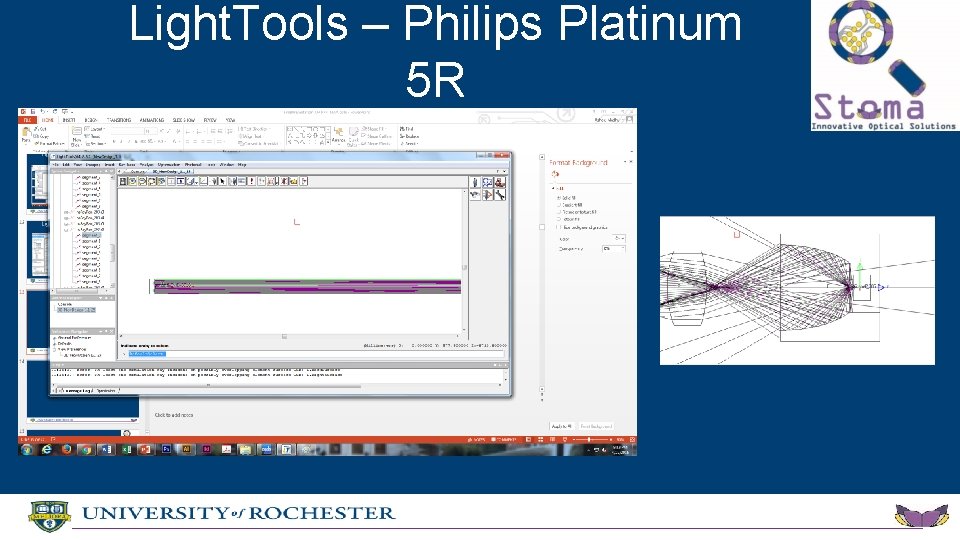Click the ray-trace lens diagram image
Screen dimensions: 960x540
tap(797, 290)
